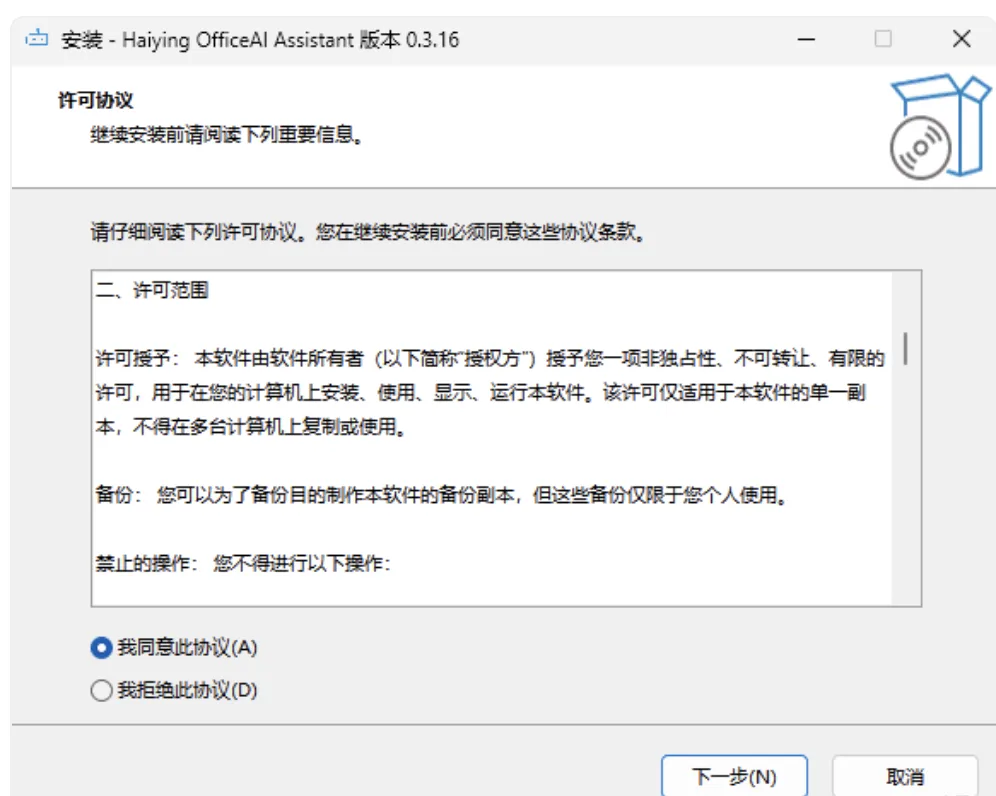Click the text 继续安装前请阅读下列重要信息
This screenshot has height=796, width=996.
click(x=227, y=135)
